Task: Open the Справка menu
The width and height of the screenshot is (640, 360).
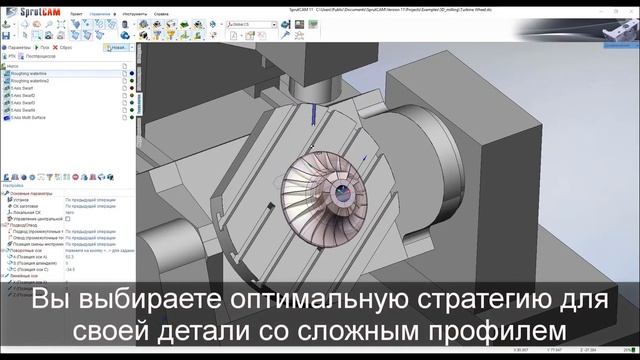Action: pos(161,14)
